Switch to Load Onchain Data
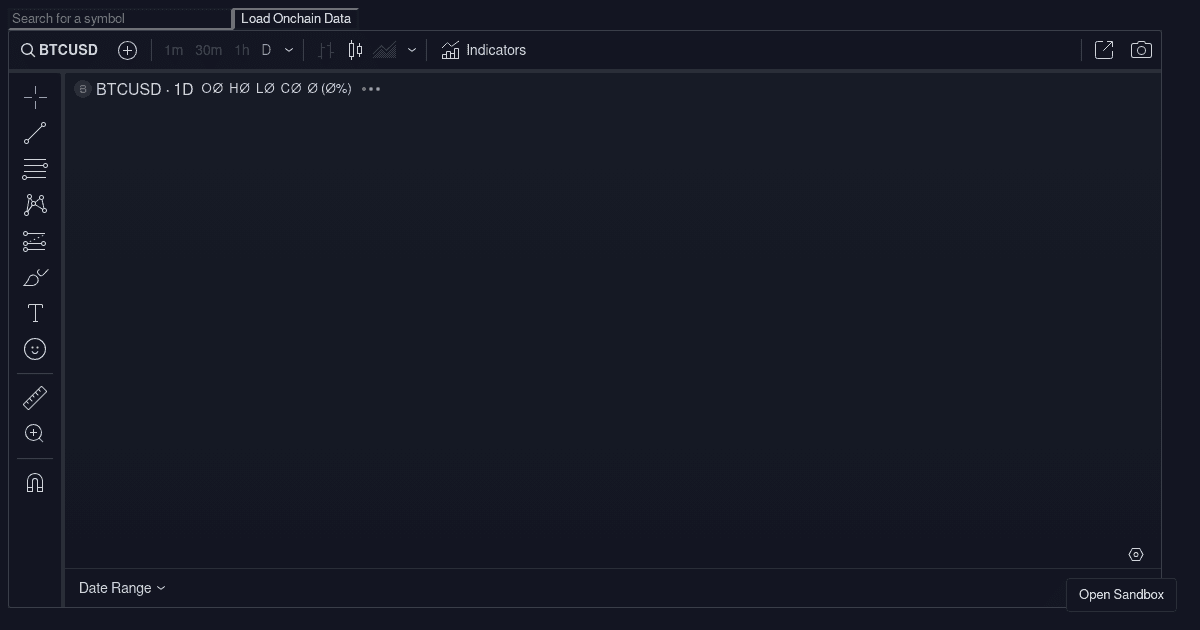1200x630 pixels. tap(296, 18)
